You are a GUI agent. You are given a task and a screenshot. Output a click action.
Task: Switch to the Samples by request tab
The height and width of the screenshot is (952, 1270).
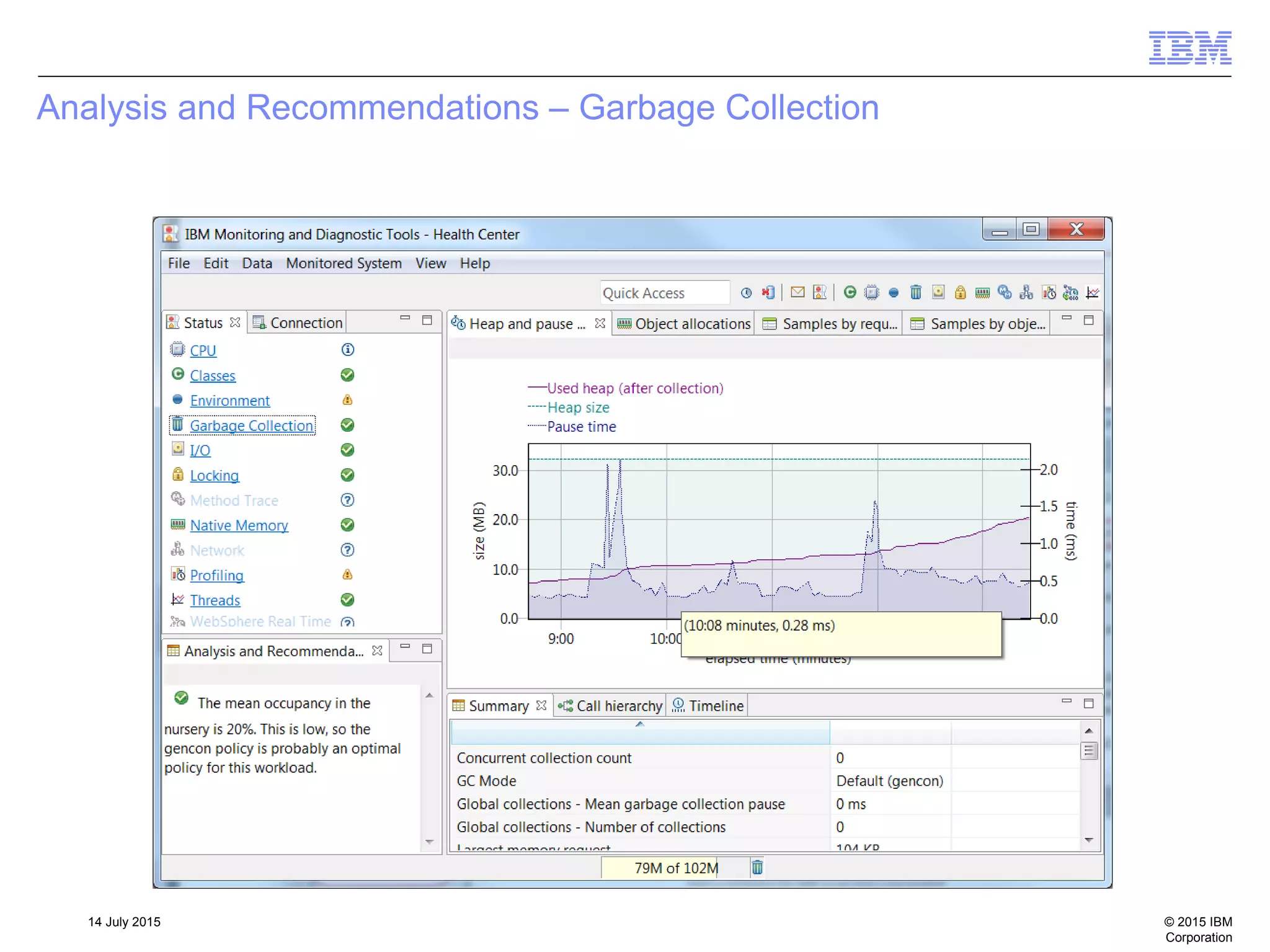pyautogui.click(x=830, y=323)
